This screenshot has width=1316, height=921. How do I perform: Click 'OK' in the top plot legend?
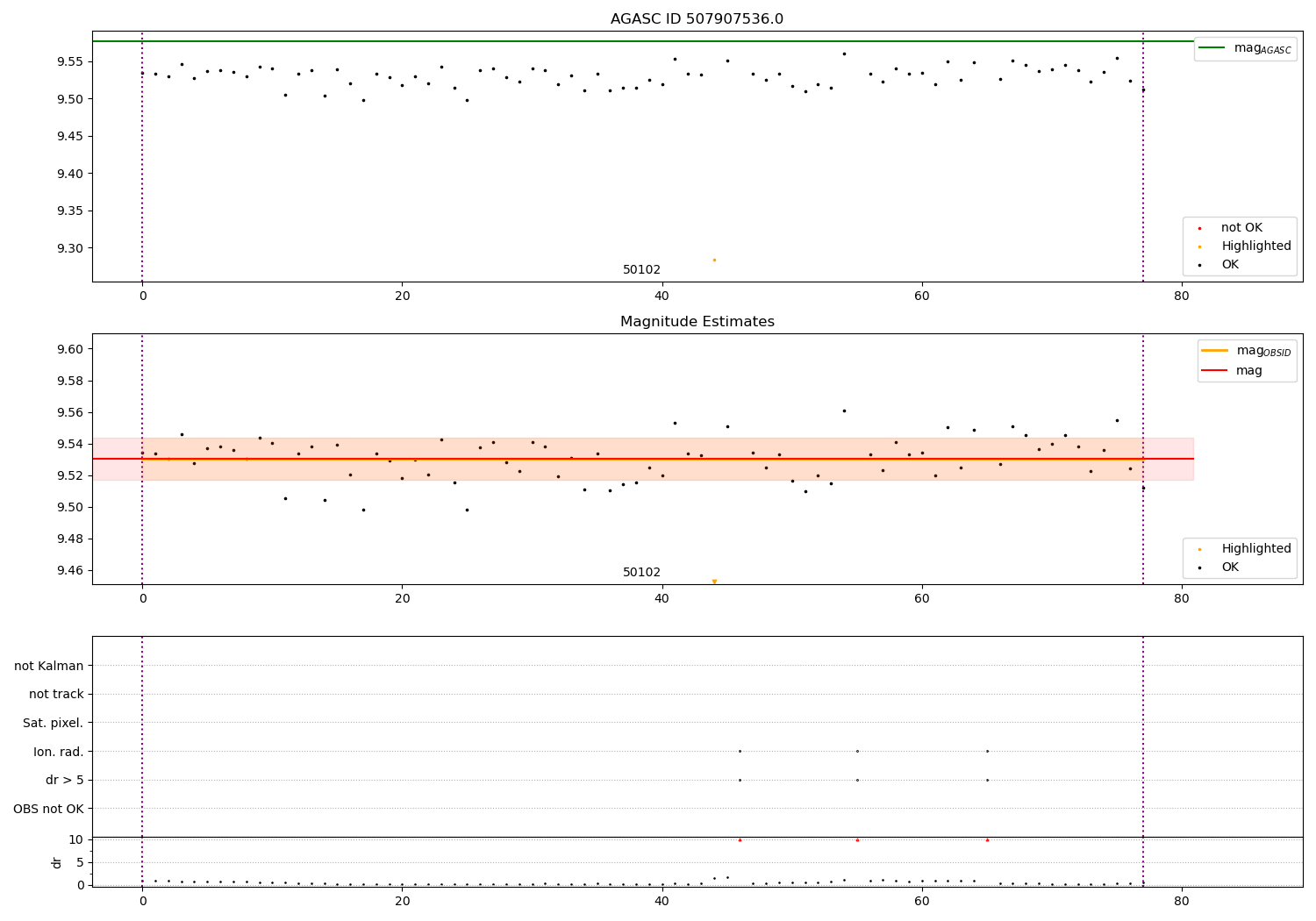click(x=1229, y=265)
